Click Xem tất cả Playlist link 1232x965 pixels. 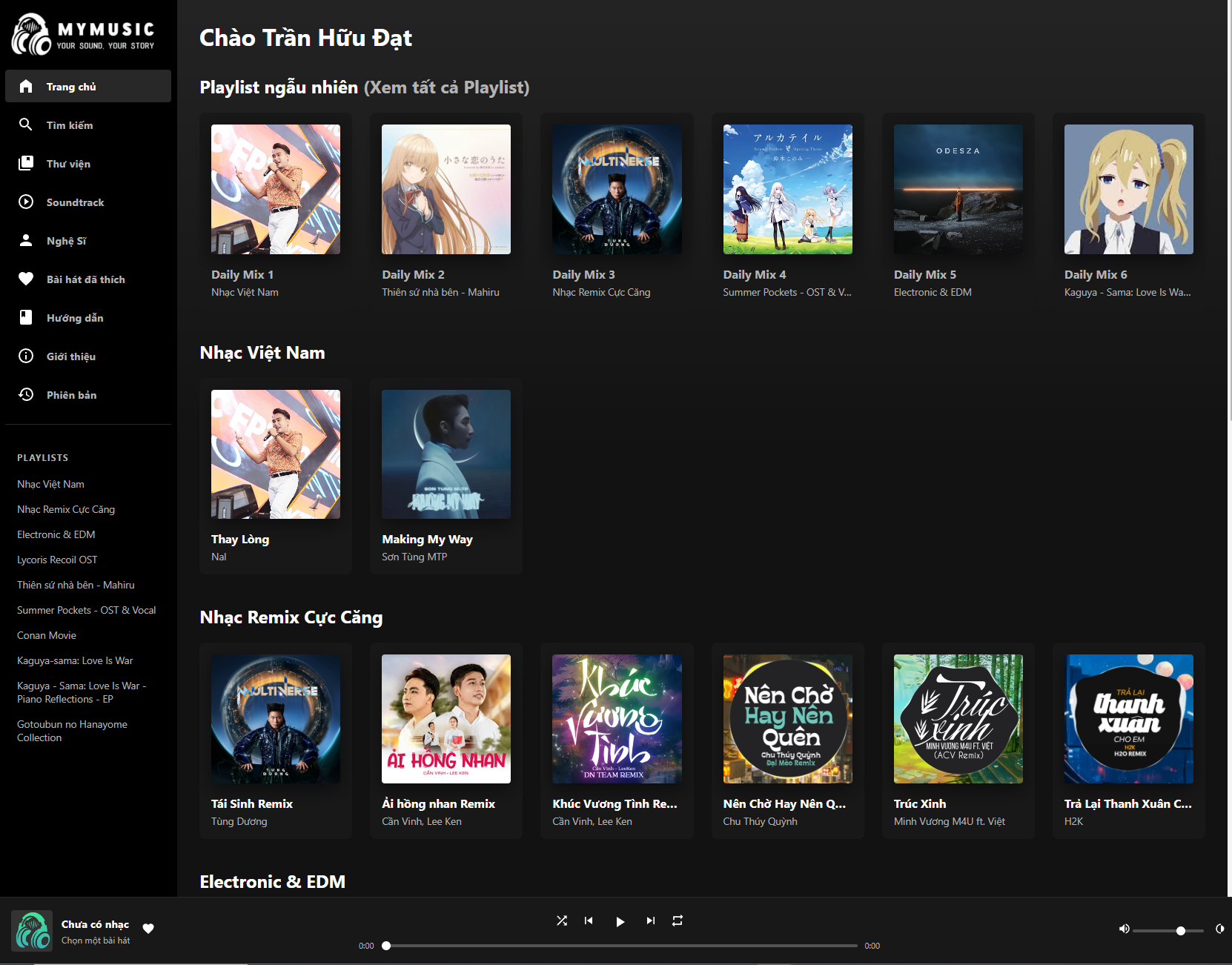[x=446, y=87]
